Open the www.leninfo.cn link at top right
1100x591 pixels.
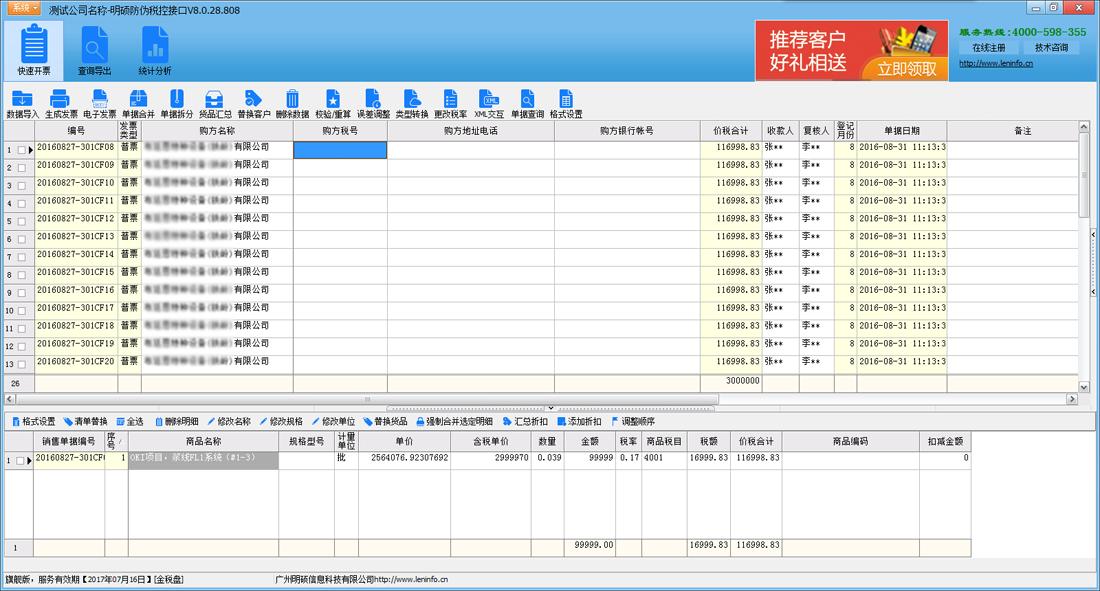[x=996, y=63]
